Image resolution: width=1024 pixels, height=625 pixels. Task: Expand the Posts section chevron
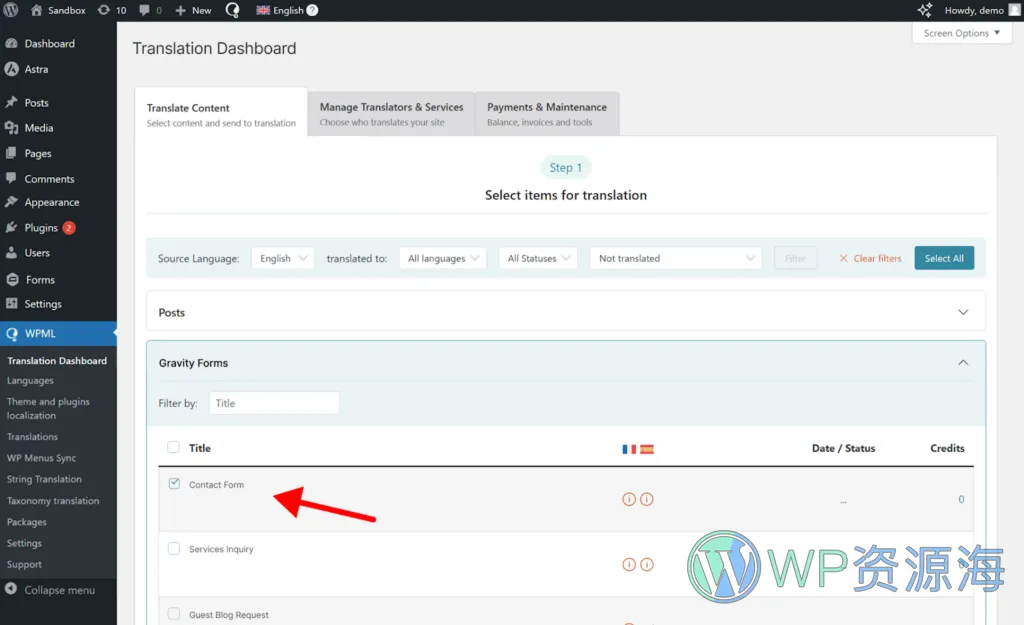coord(963,312)
